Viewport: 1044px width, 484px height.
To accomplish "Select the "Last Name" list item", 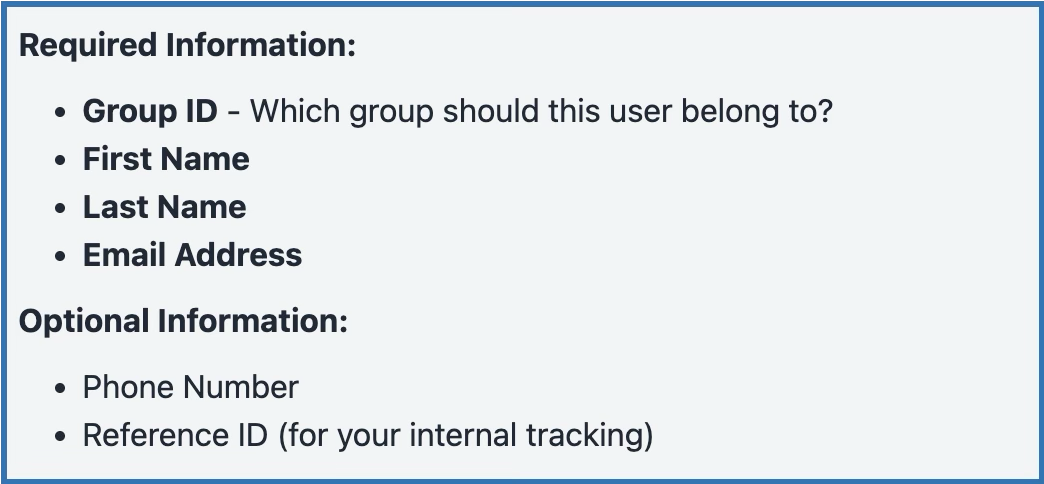I will (164, 207).
